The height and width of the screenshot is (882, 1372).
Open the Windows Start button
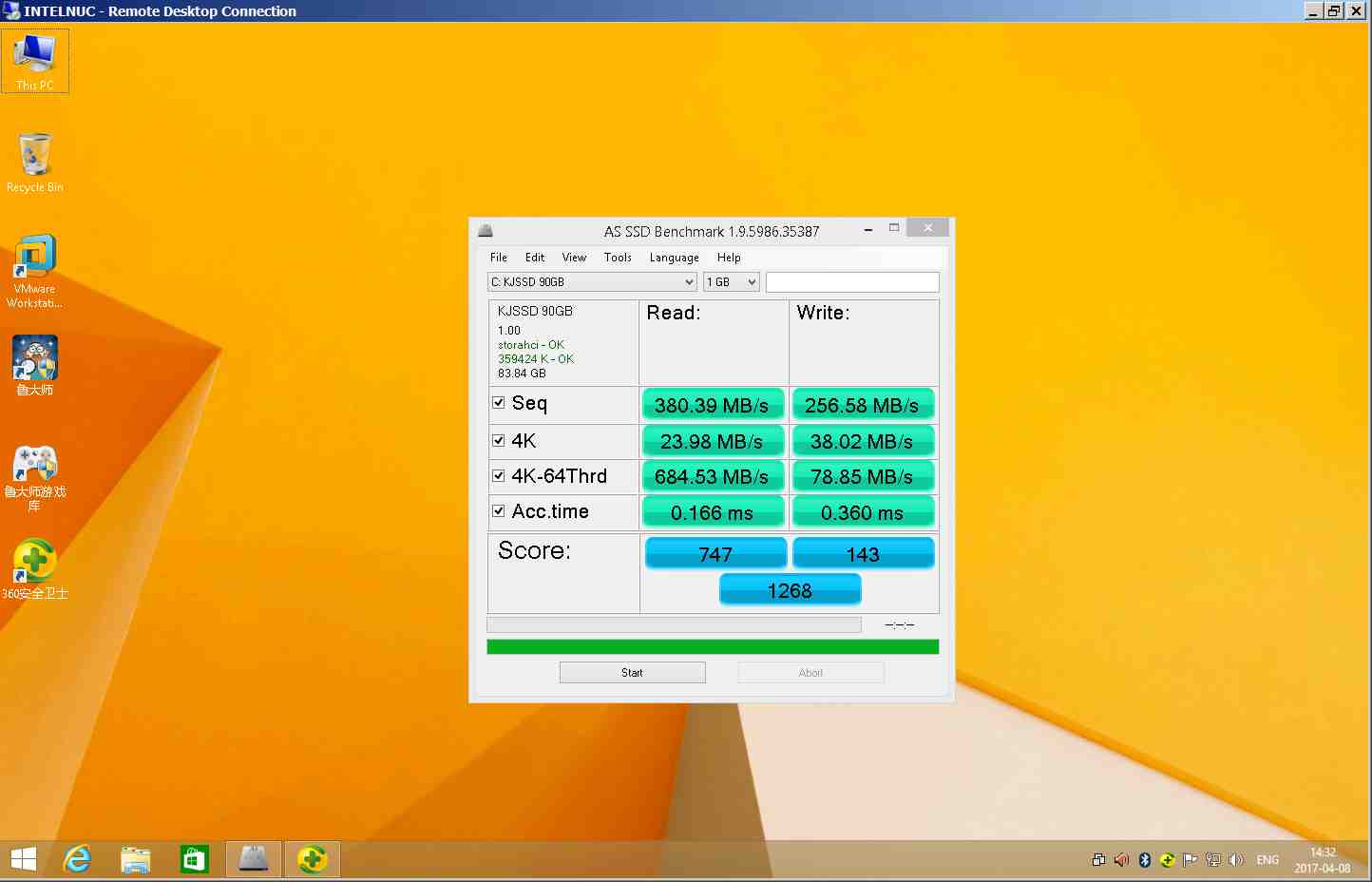coord(23,859)
